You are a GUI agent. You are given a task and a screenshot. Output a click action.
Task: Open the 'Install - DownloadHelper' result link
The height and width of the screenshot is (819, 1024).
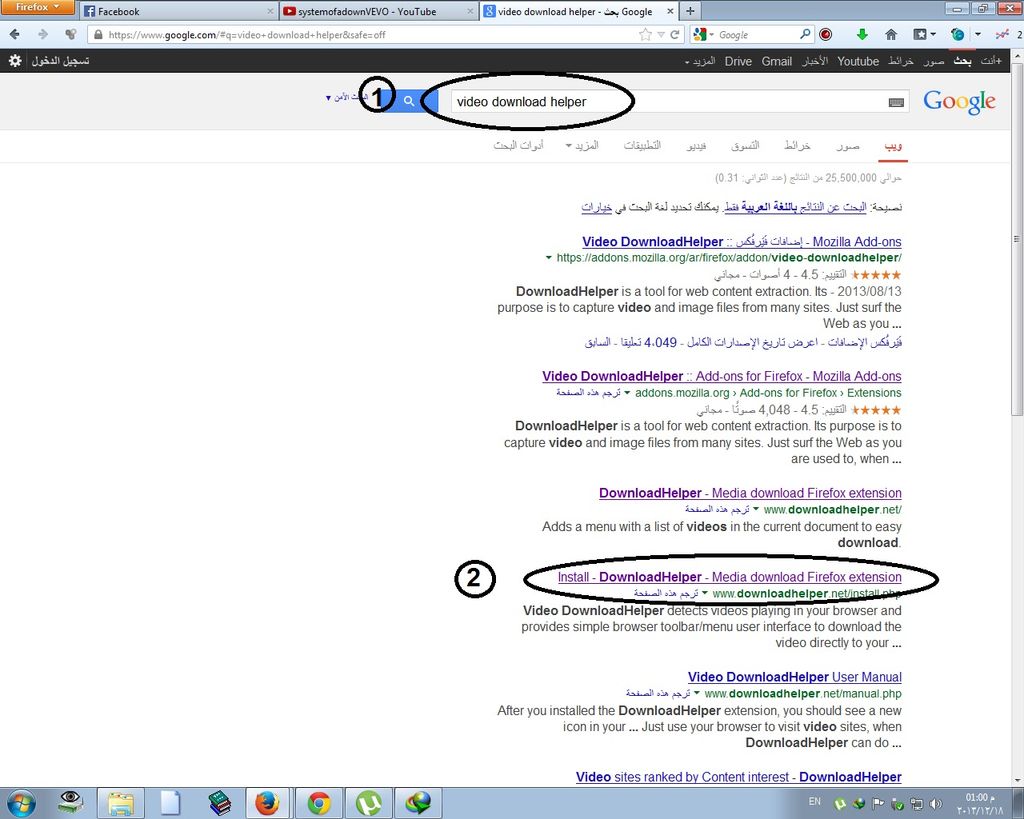[729, 577]
